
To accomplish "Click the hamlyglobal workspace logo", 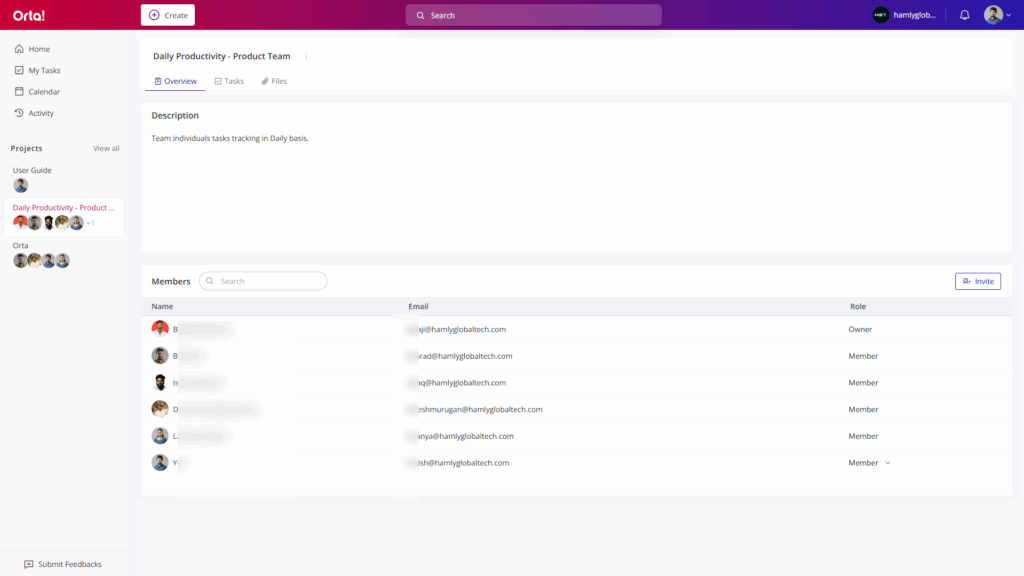I will 880,15.
